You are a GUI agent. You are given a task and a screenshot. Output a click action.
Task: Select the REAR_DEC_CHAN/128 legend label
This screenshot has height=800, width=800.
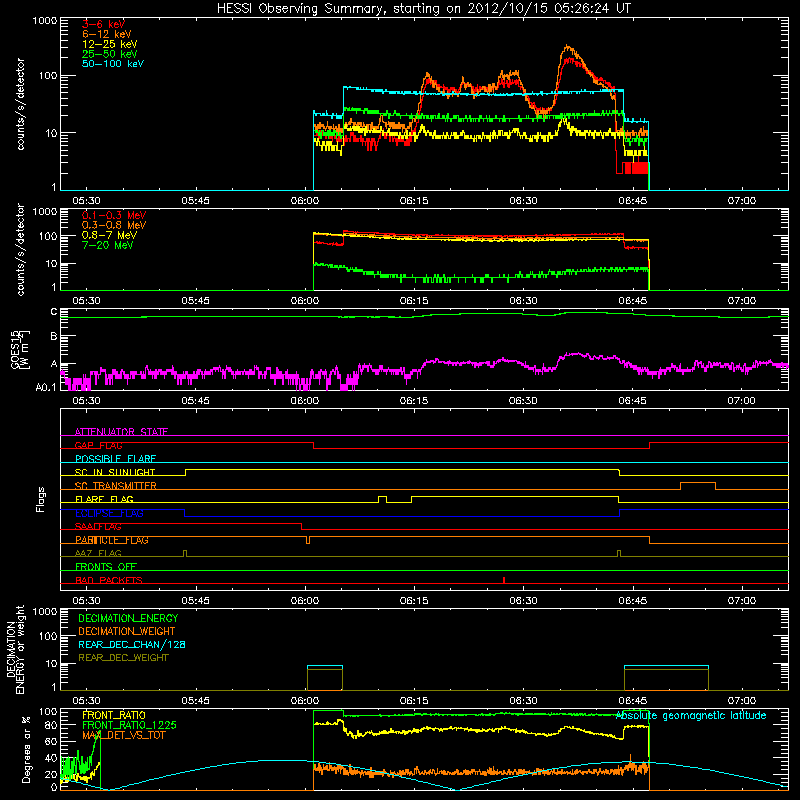click(132, 644)
